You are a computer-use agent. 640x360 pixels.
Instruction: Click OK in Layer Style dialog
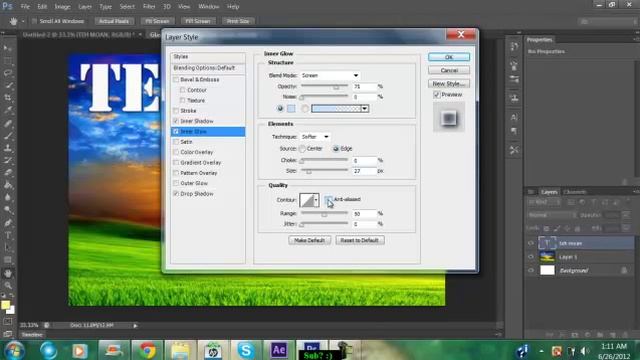coord(449,57)
